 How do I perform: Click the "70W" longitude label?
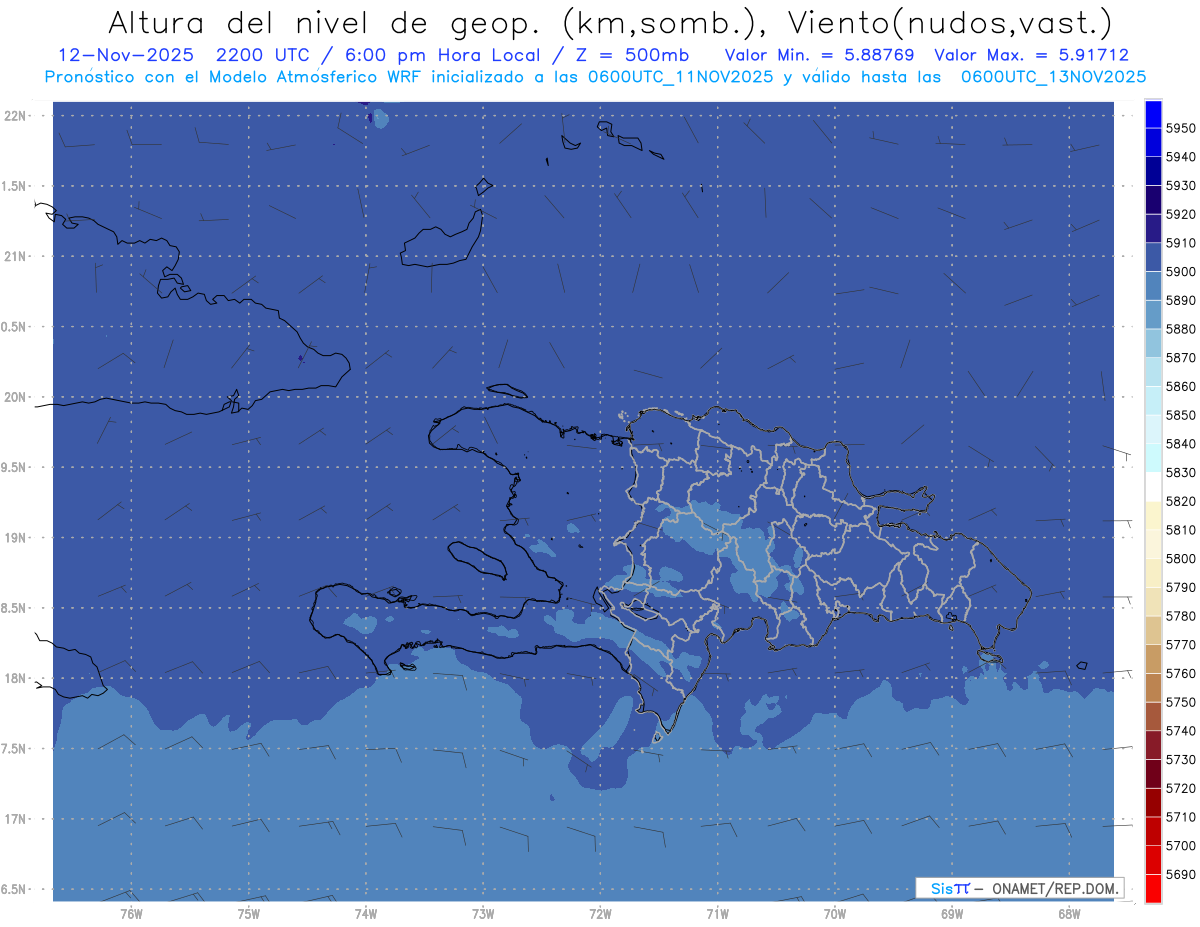coord(835,912)
